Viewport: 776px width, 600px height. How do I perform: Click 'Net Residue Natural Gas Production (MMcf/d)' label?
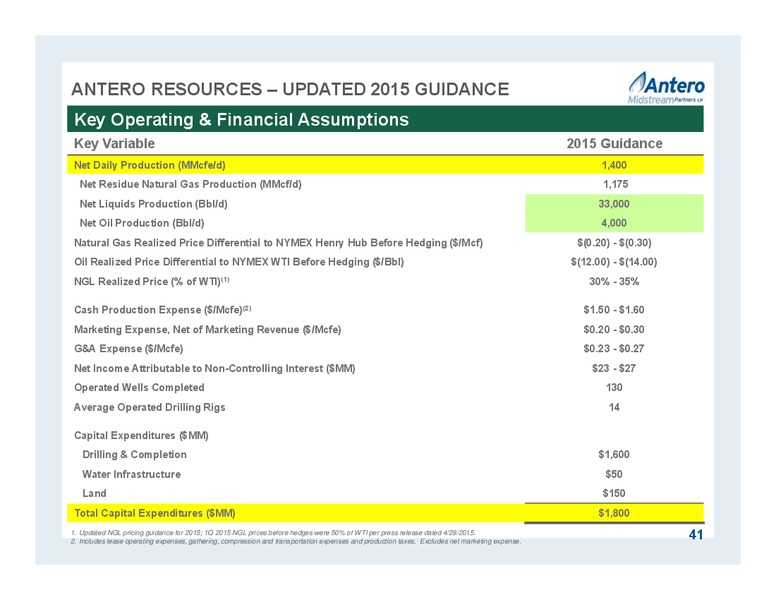click(191, 184)
